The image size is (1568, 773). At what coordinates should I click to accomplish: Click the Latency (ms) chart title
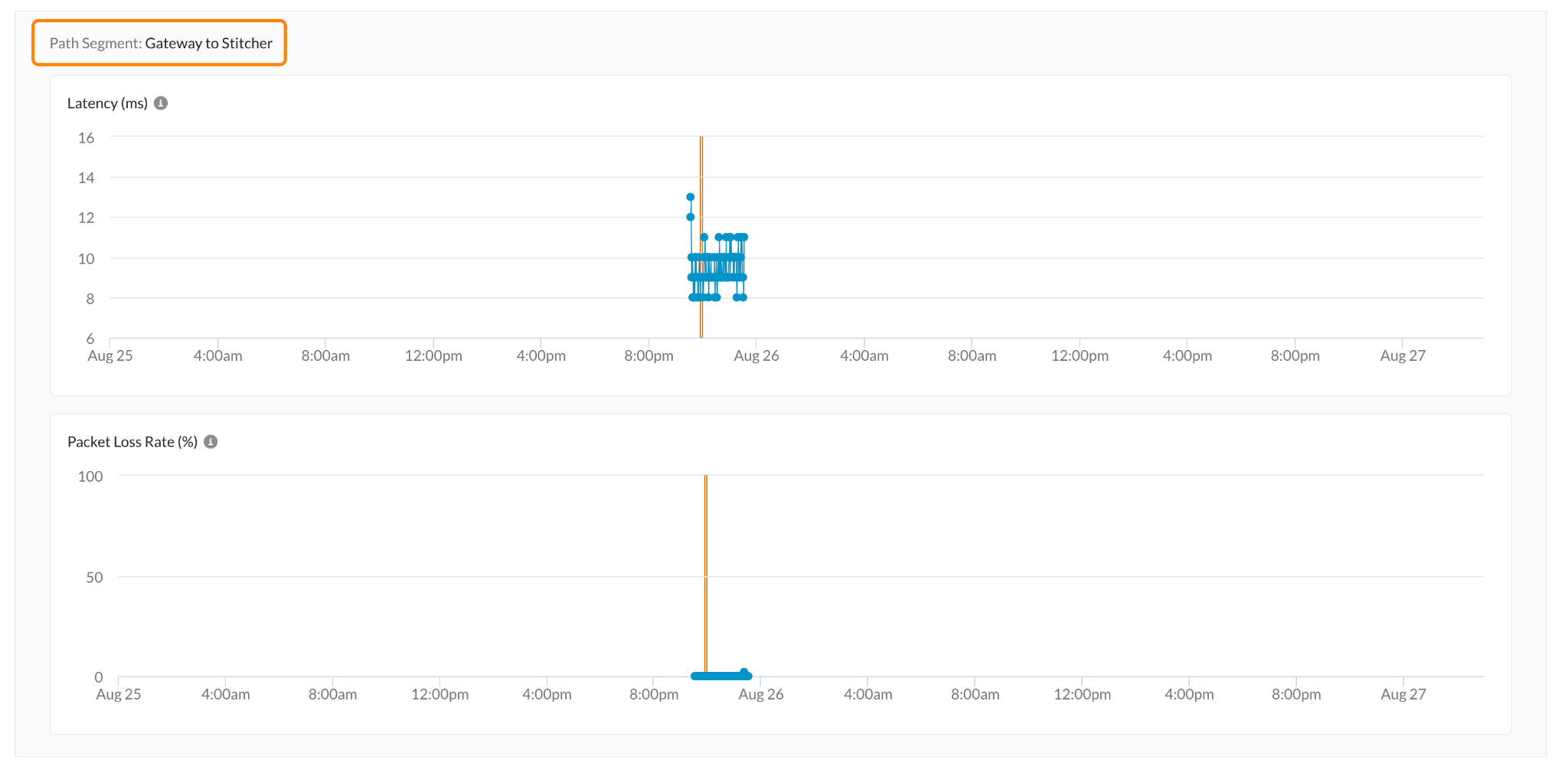[107, 103]
